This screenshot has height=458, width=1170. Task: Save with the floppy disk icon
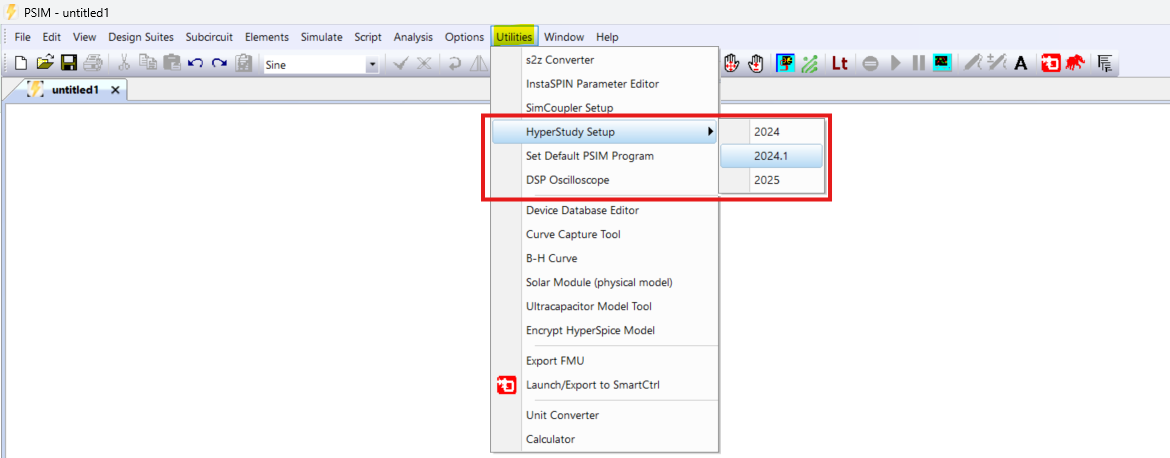(x=69, y=64)
